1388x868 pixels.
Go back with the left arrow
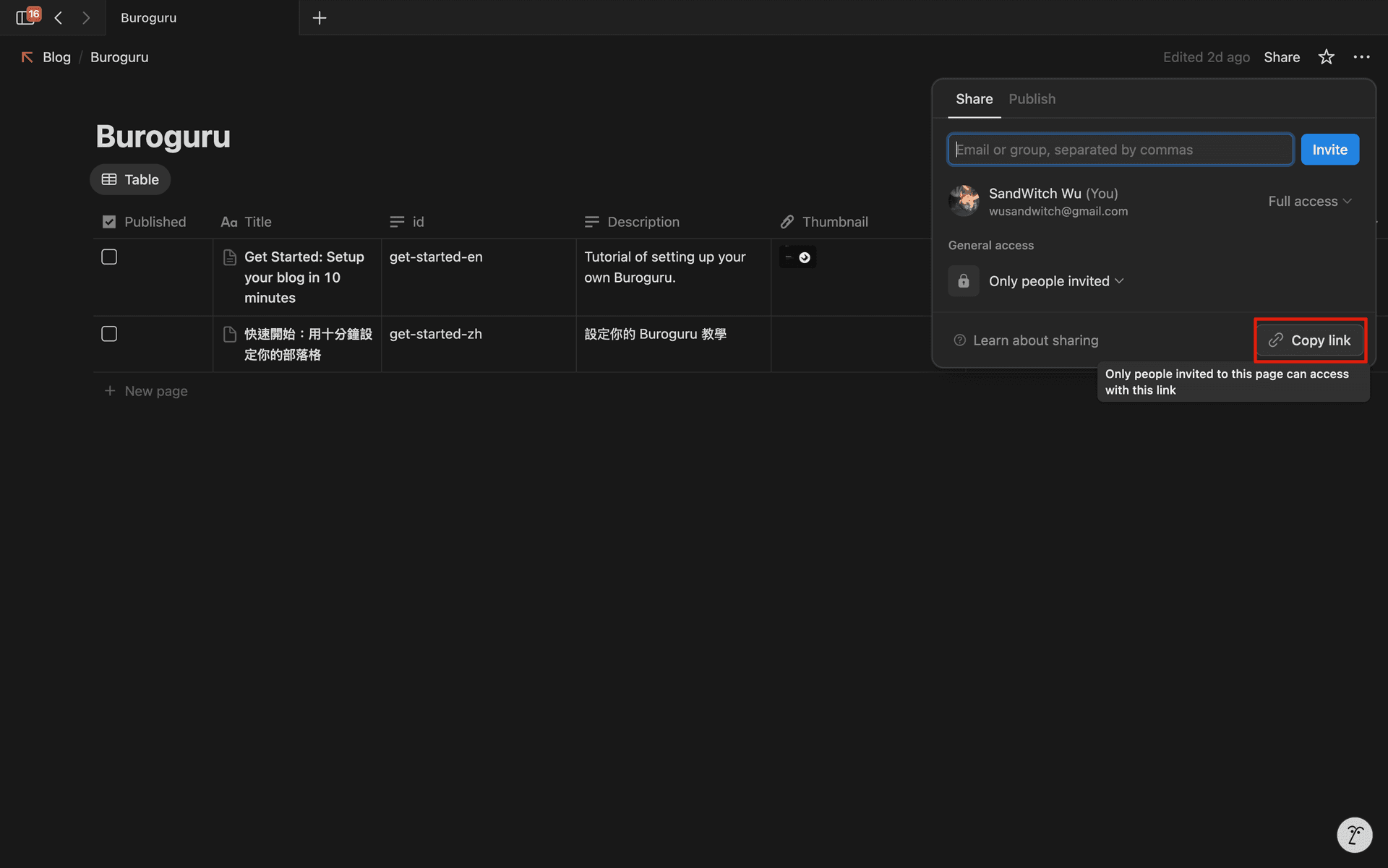coord(59,17)
